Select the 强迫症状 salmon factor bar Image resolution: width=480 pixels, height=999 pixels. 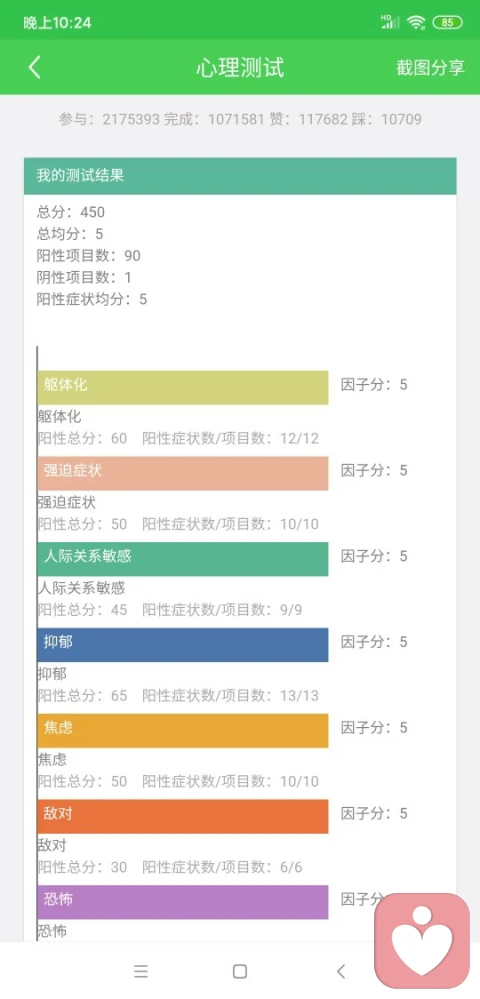[x=183, y=473]
